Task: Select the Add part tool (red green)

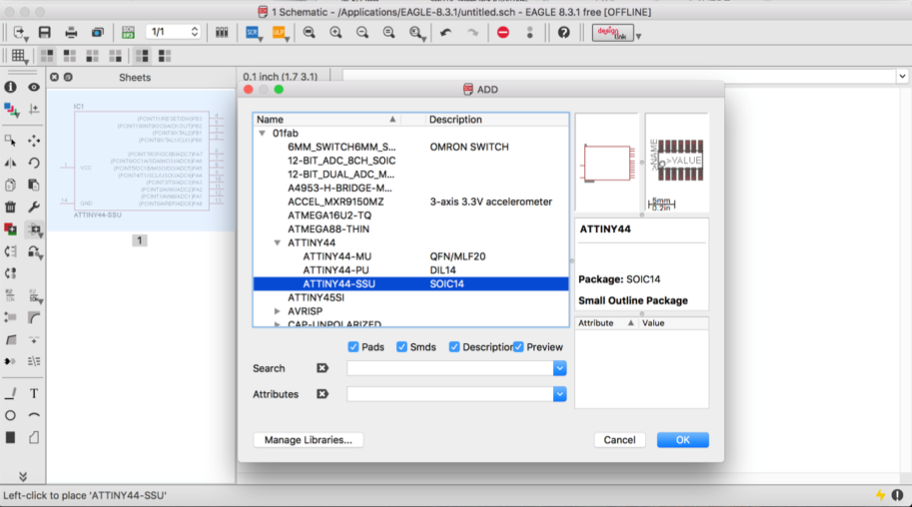Action: (x=10, y=229)
